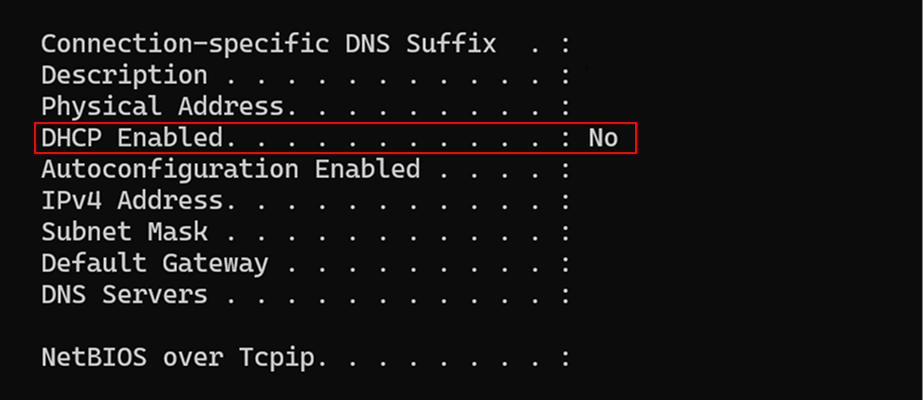The image size is (923, 400).
Task: Click the colon ending the IPv4 Address line
Action: [x=566, y=202]
